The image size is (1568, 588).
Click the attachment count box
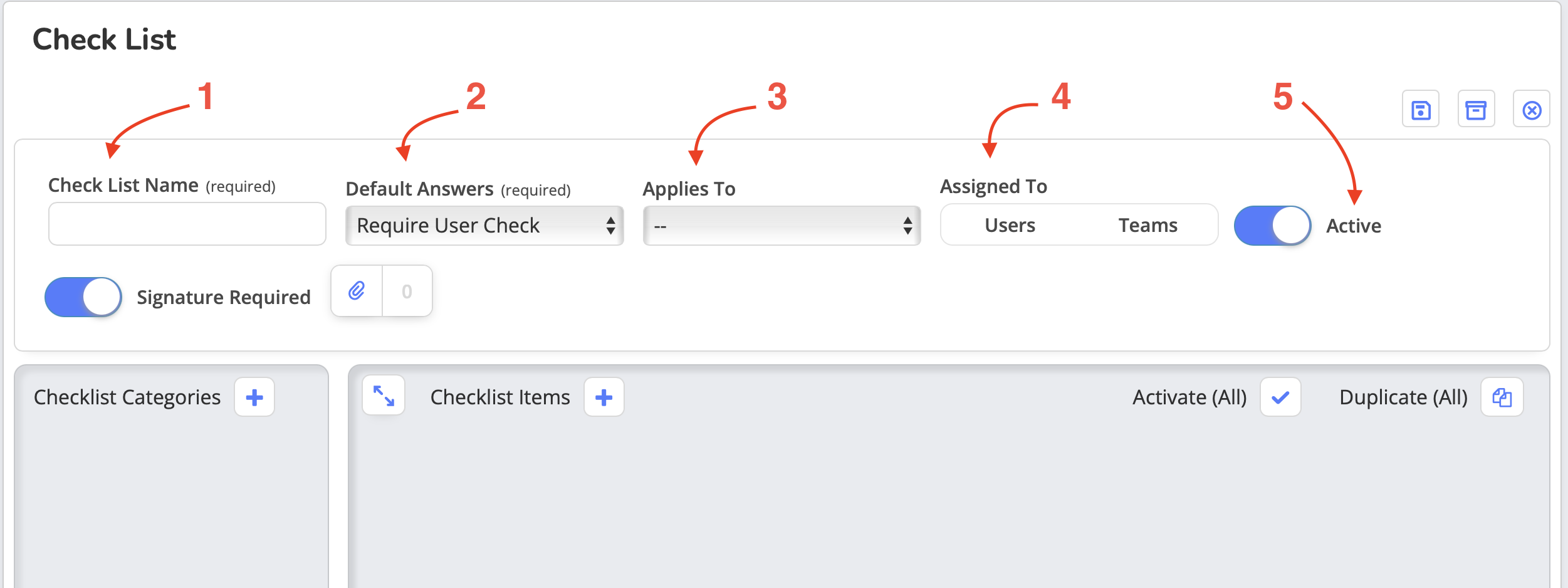point(407,291)
